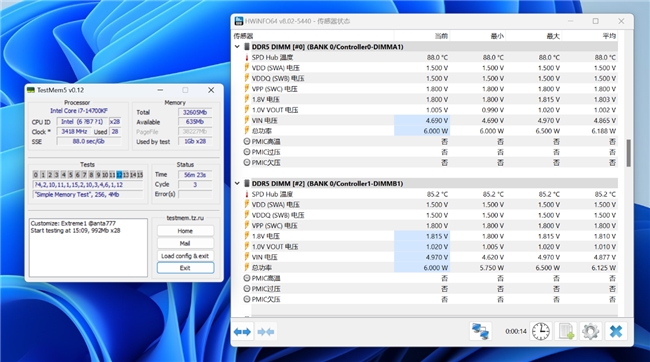Click Load config & exit button
The image size is (650, 362).
point(185,256)
